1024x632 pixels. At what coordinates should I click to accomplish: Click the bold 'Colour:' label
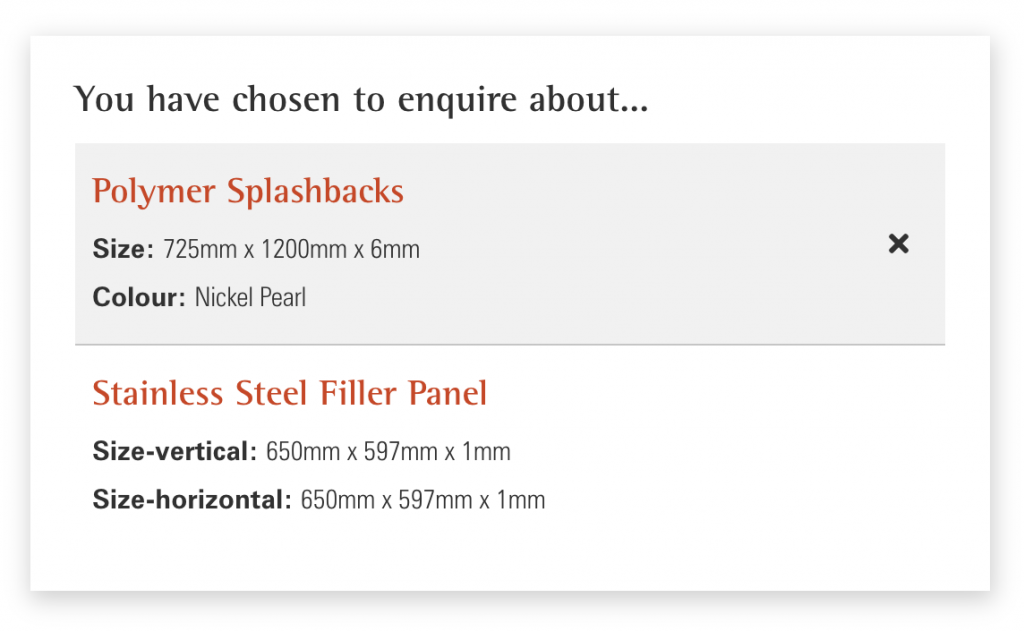pyautogui.click(x=139, y=297)
